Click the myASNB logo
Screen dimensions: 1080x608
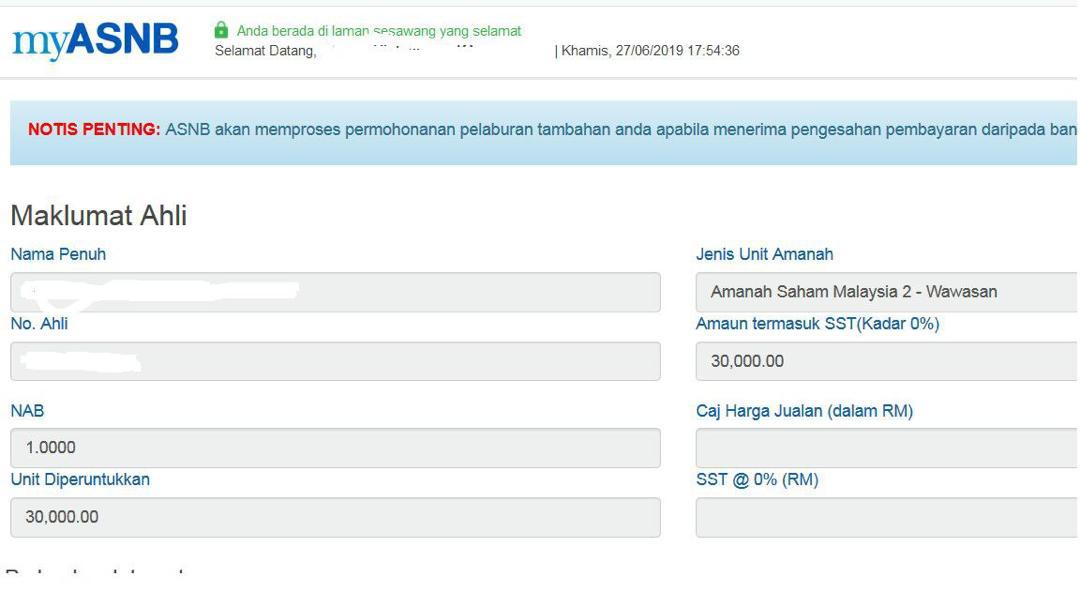coord(95,41)
